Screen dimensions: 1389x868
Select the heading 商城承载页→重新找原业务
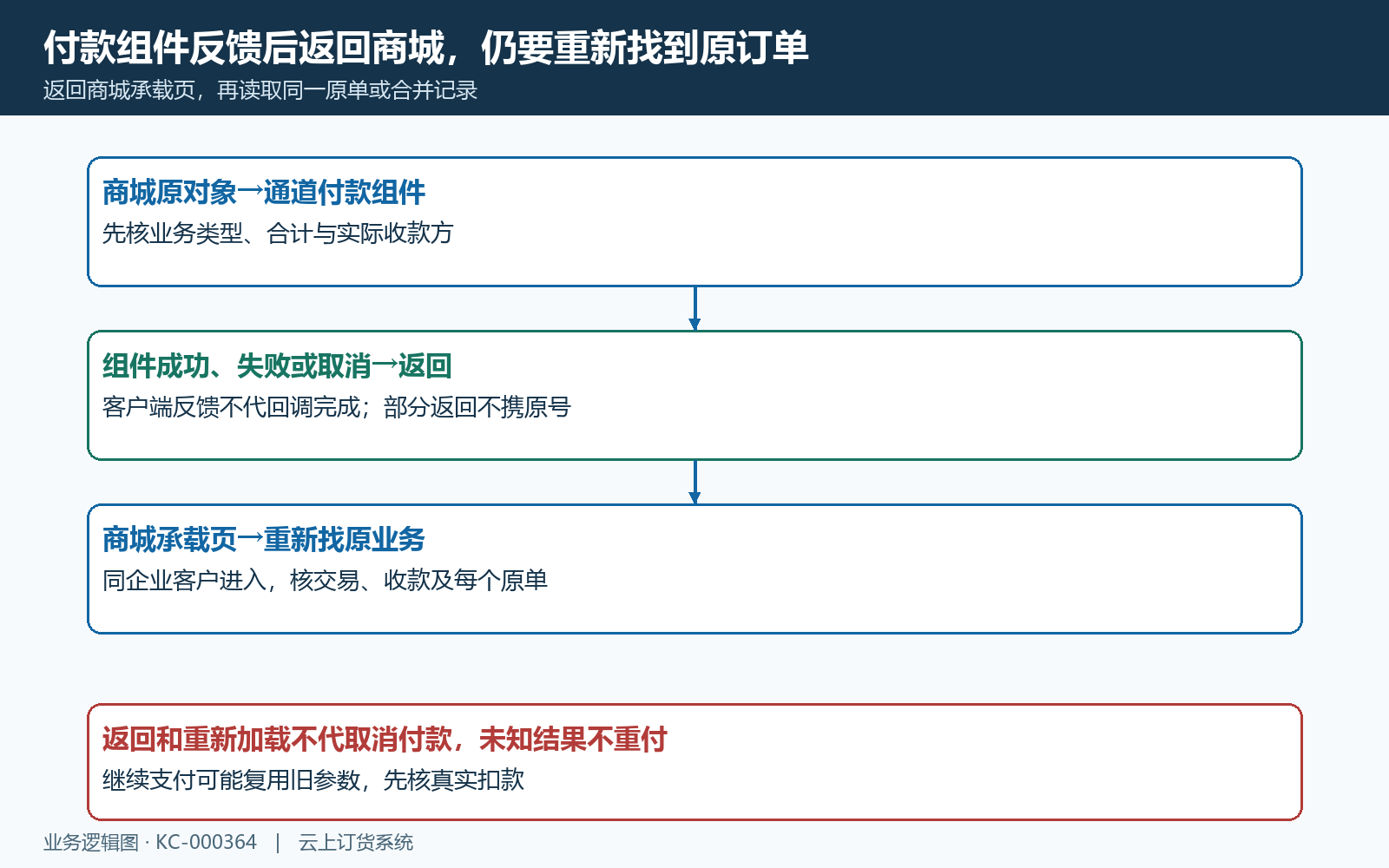(x=264, y=540)
